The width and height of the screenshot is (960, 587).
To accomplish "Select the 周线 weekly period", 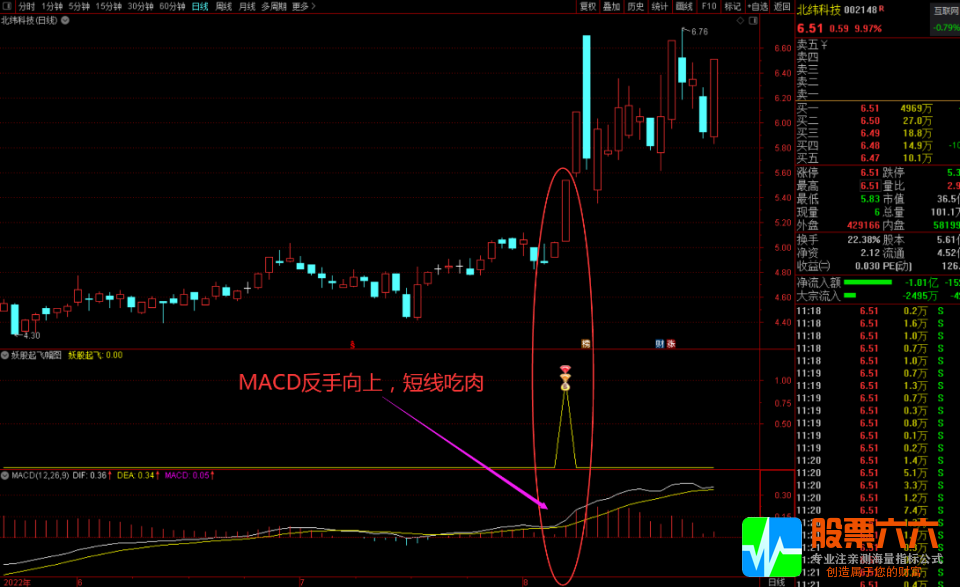I will (x=224, y=6).
